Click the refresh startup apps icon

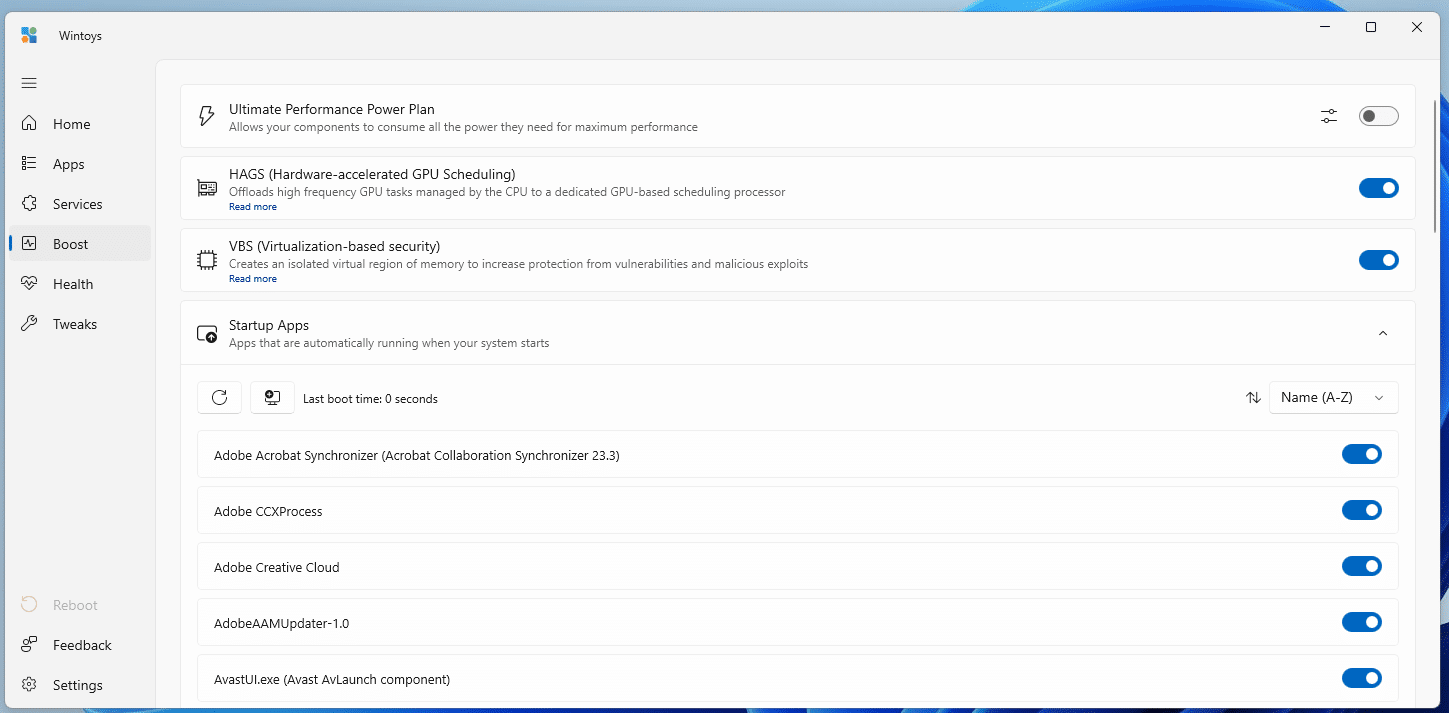[x=219, y=398]
